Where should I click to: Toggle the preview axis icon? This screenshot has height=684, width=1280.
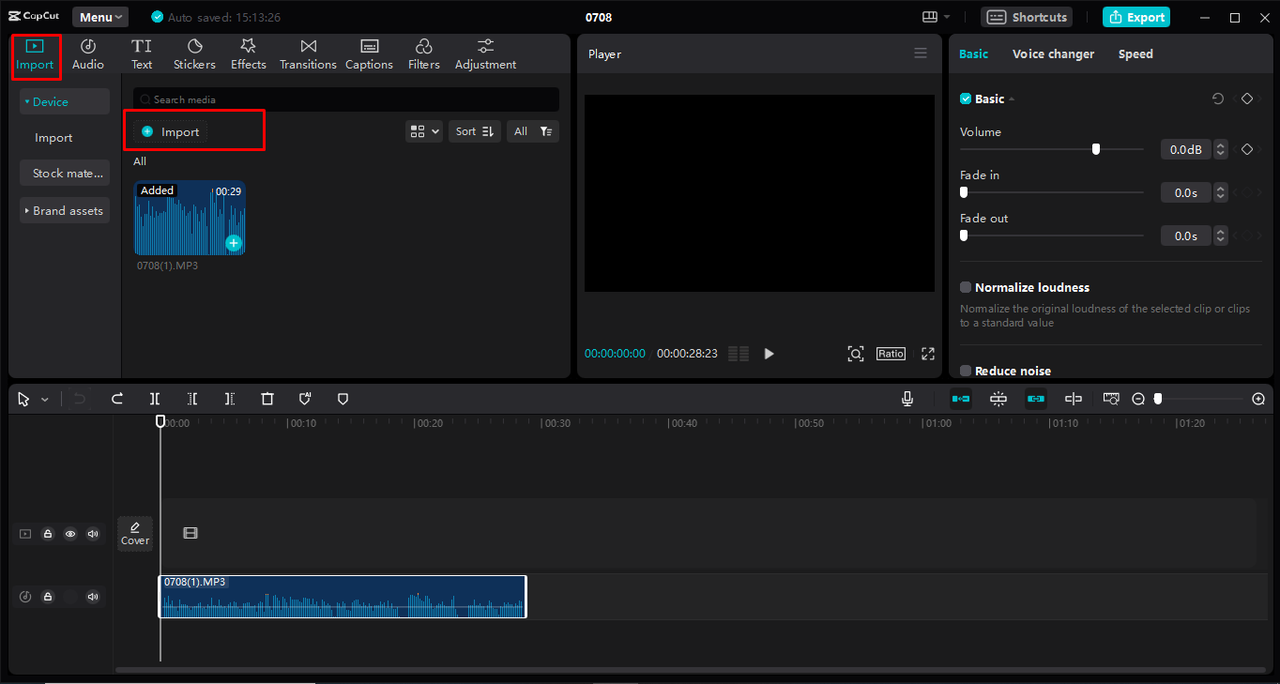coord(1073,399)
